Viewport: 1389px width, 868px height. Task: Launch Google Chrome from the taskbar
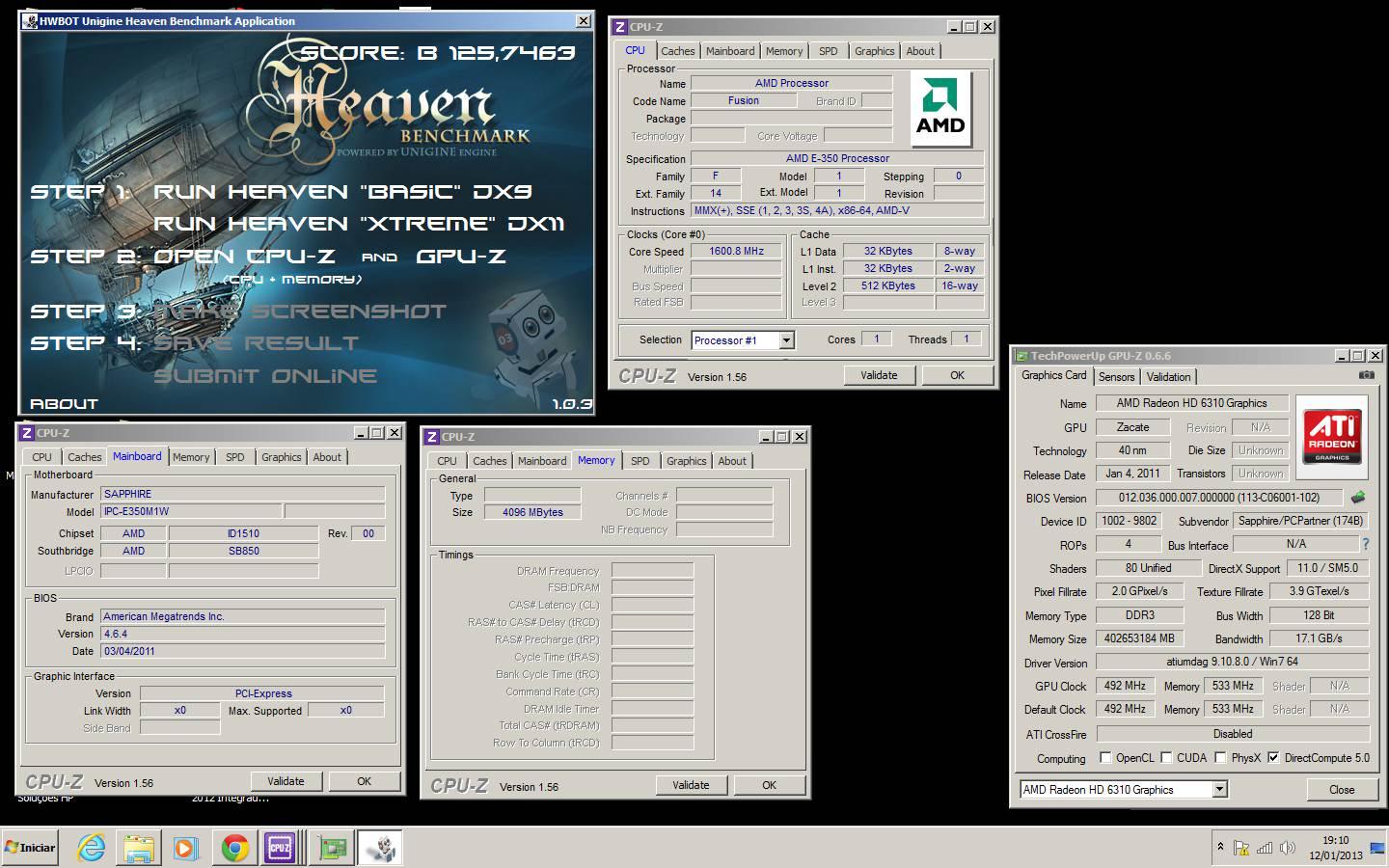tap(233, 848)
